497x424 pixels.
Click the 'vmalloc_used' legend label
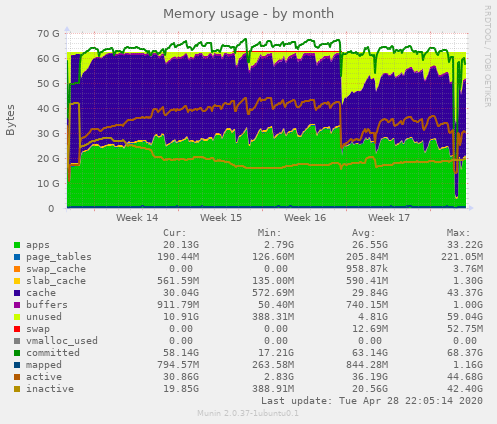point(62,341)
